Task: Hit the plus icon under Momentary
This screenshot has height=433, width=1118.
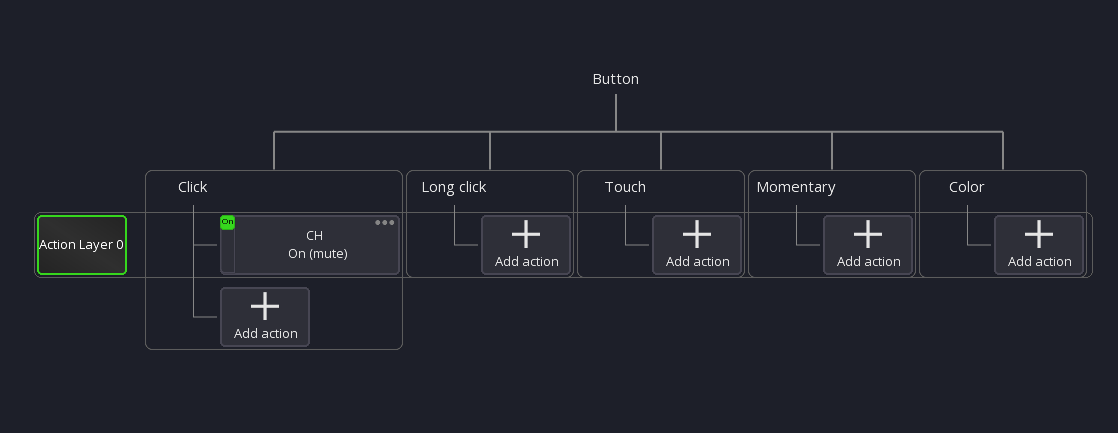Action: (868, 234)
